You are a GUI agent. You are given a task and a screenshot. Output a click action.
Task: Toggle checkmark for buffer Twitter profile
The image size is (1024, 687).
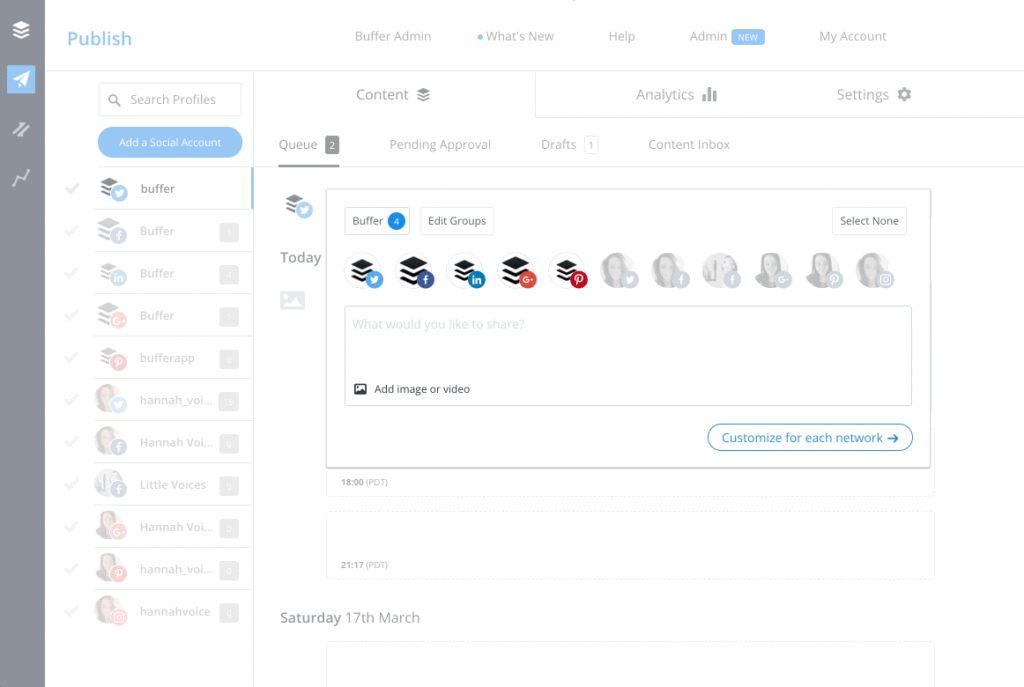tap(72, 189)
